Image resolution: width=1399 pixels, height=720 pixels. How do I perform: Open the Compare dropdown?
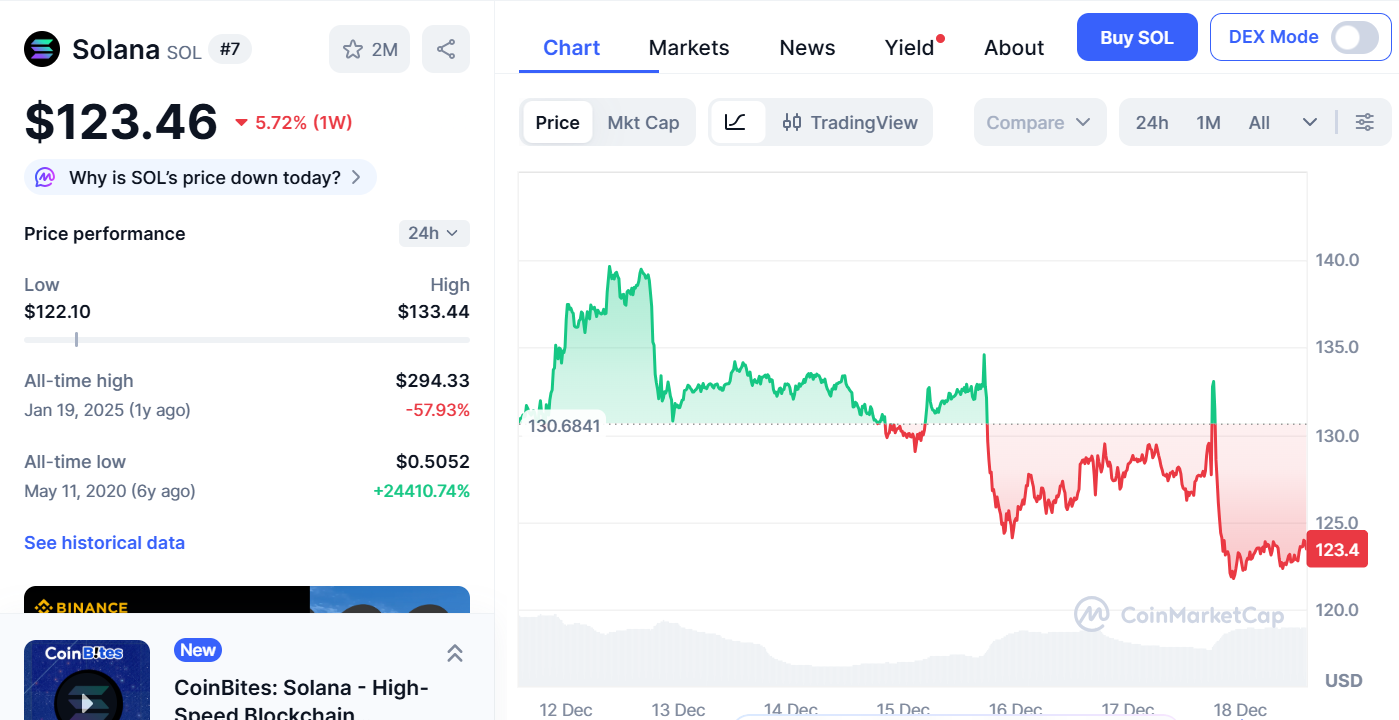click(1039, 122)
